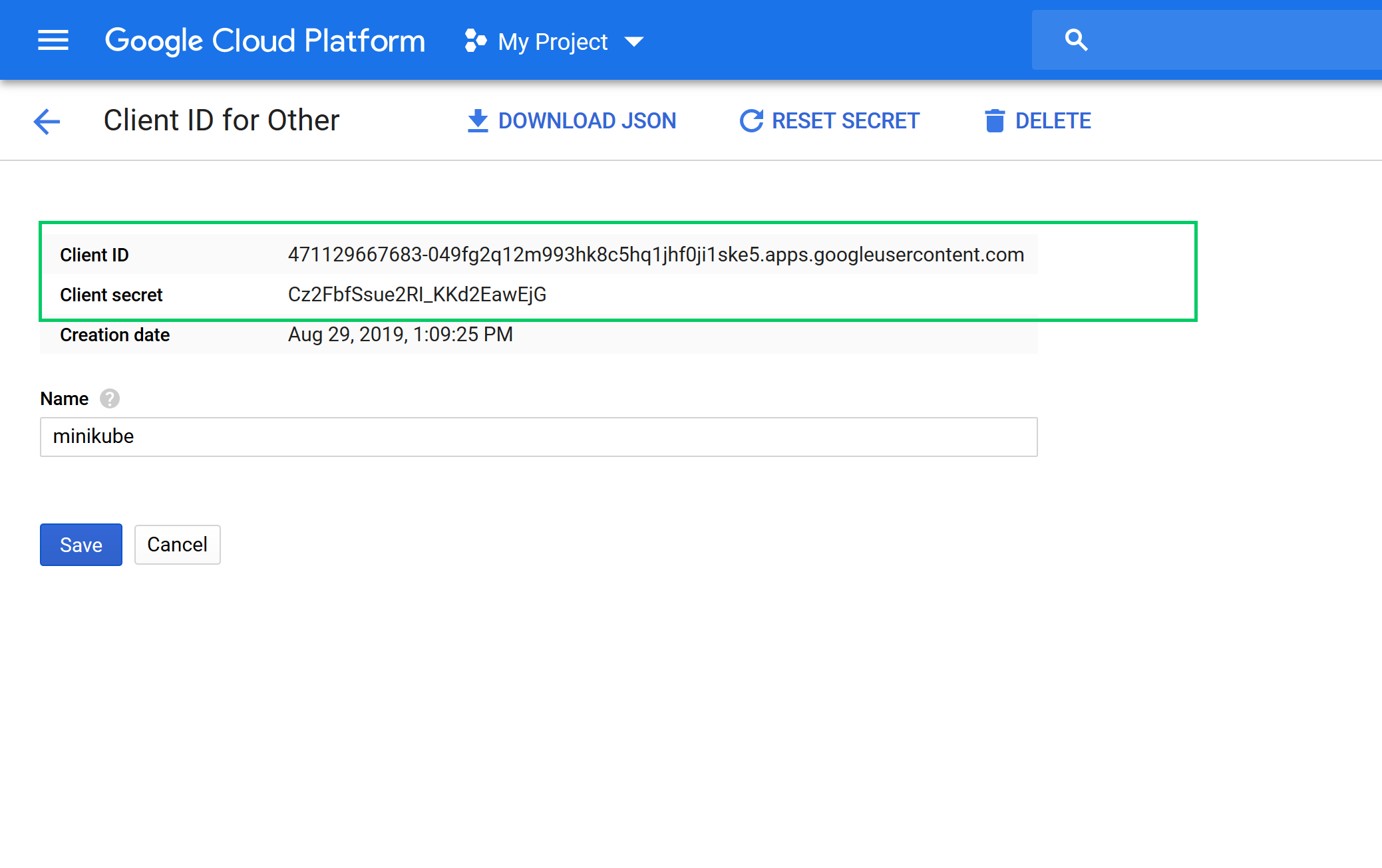Viewport: 1382px width, 868px height.
Task: Click the Client ID value text
Action: point(655,255)
